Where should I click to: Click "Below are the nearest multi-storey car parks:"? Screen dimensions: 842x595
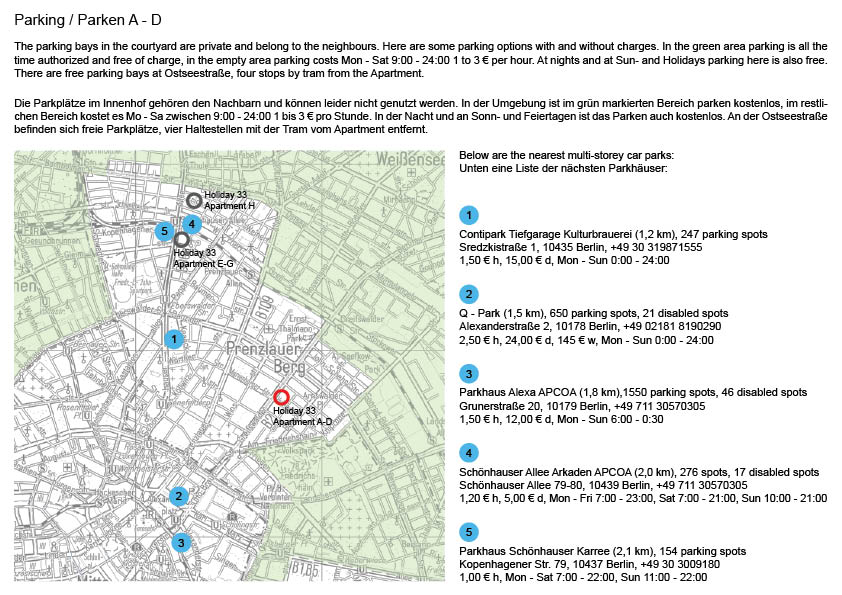click(x=567, y=155)
